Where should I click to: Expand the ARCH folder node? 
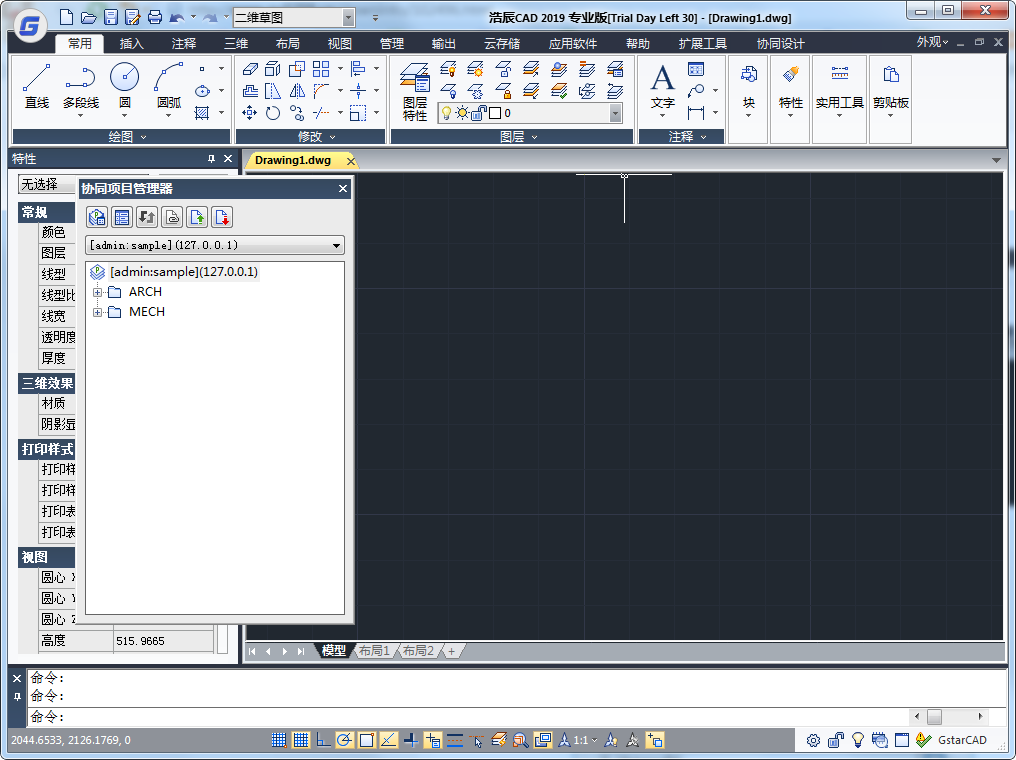click(97, 292)
